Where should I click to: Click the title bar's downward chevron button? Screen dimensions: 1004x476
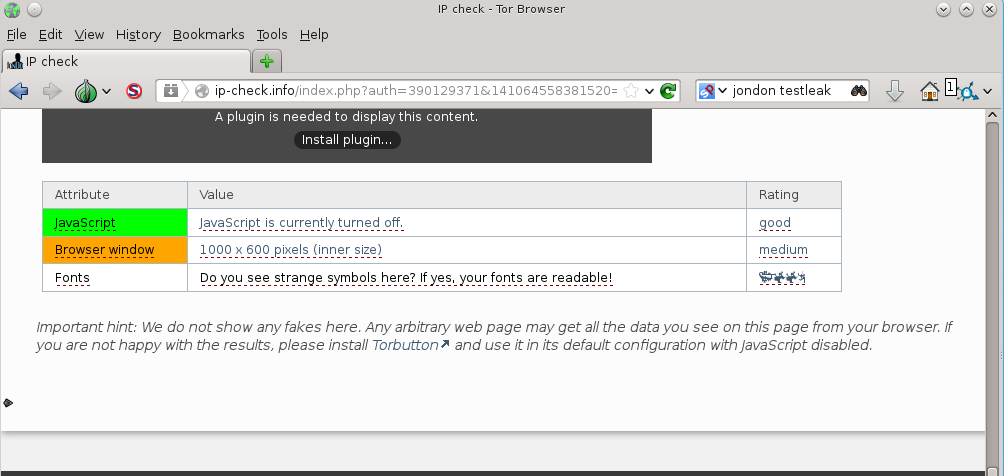(943, 10)
